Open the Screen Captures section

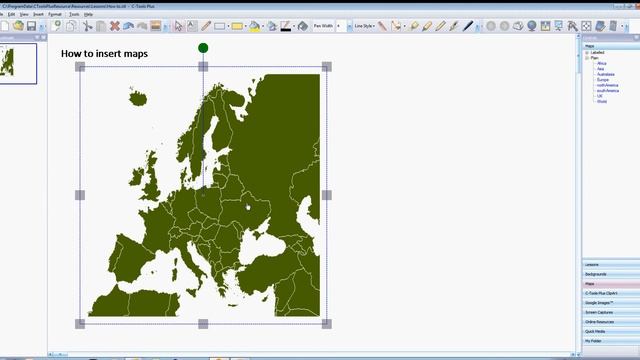(611, 312)
